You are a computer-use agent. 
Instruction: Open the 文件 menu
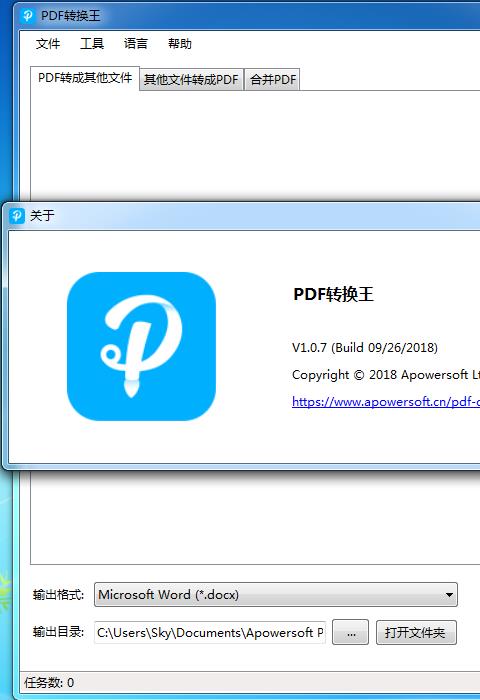tap(48, 44)
